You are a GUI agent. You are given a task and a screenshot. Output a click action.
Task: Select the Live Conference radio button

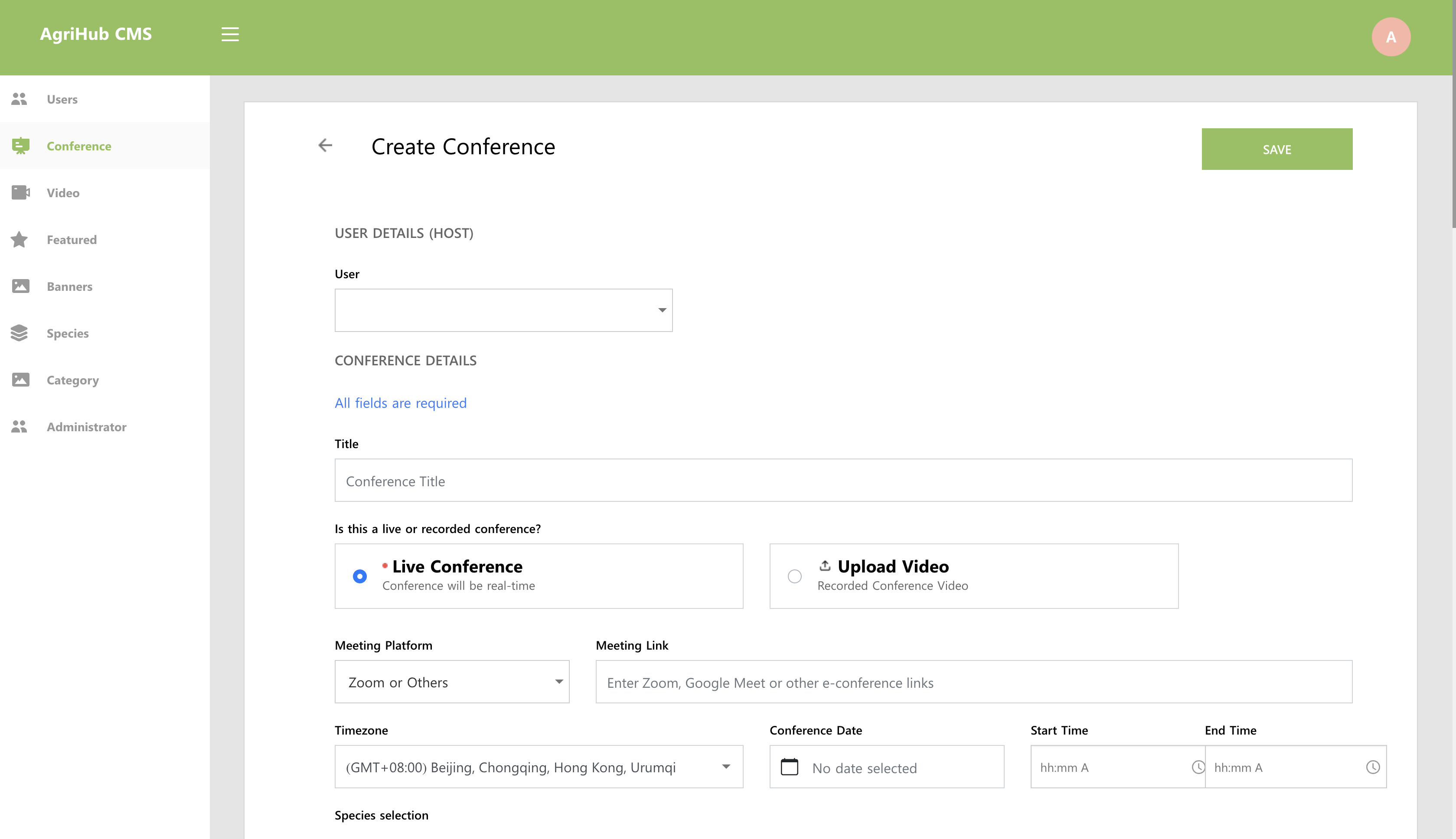360,576
